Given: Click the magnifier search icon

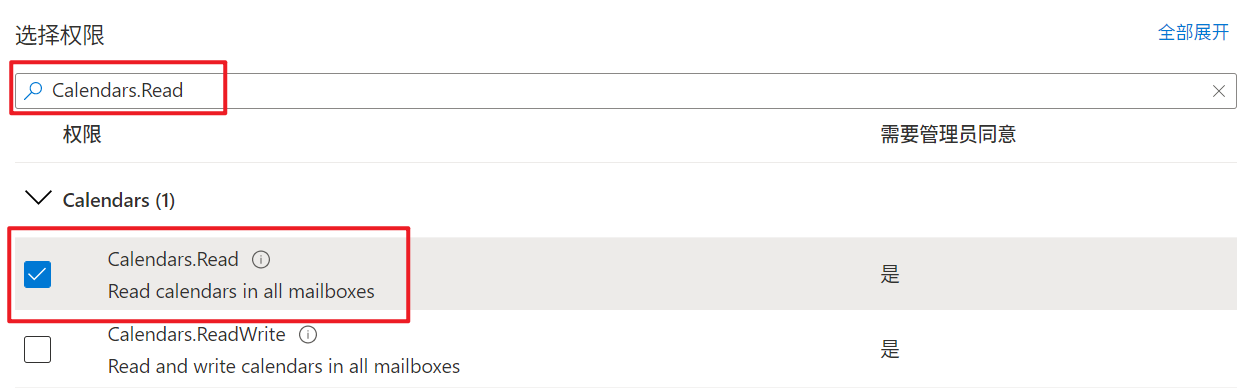Looking at the screenshot, I should (x=34, y=91).
